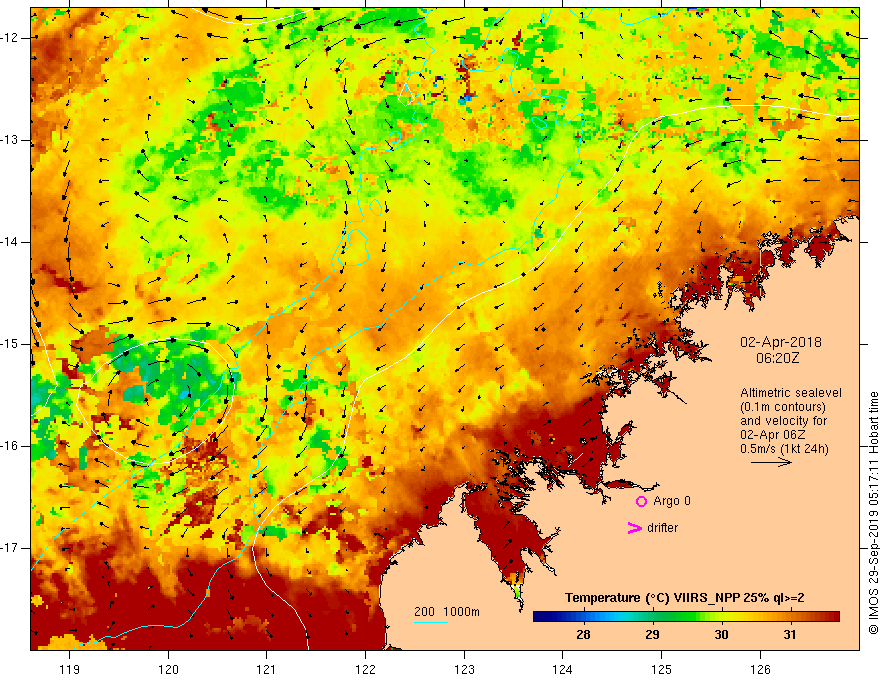Click the temperature color bar near 29
The width and height of the screenshot is (880, 680).
click(x=652, y=617)
